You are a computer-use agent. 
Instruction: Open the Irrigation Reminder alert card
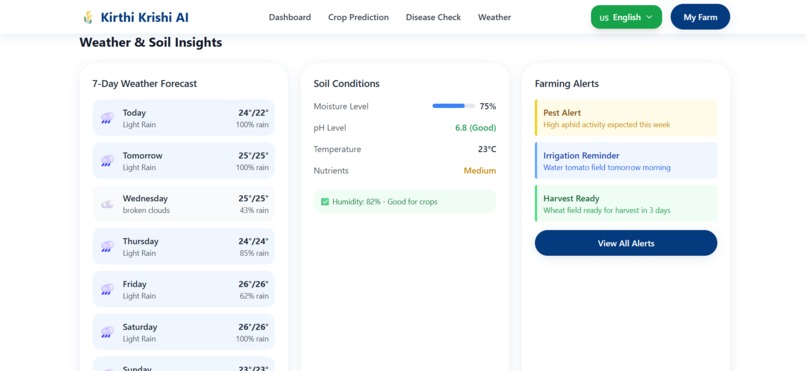tap(626, 160)
